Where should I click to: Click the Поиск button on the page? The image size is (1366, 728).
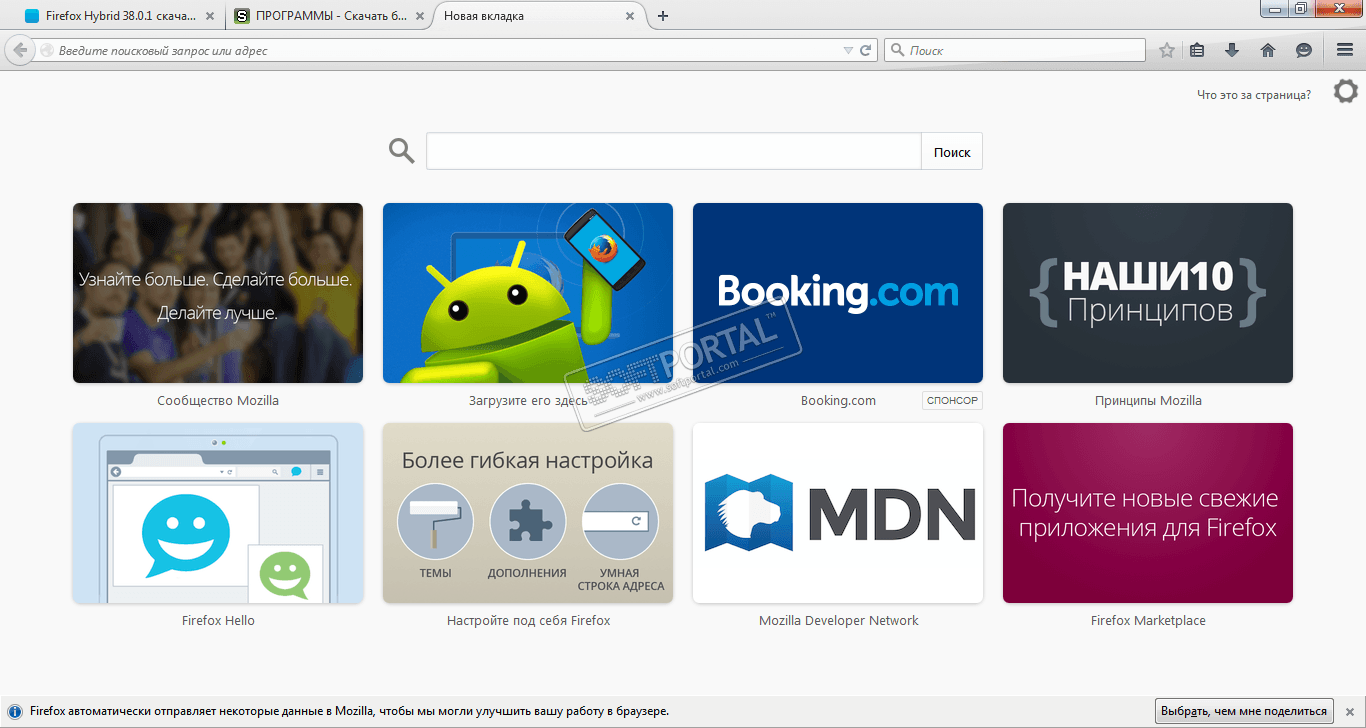(952, 152)
